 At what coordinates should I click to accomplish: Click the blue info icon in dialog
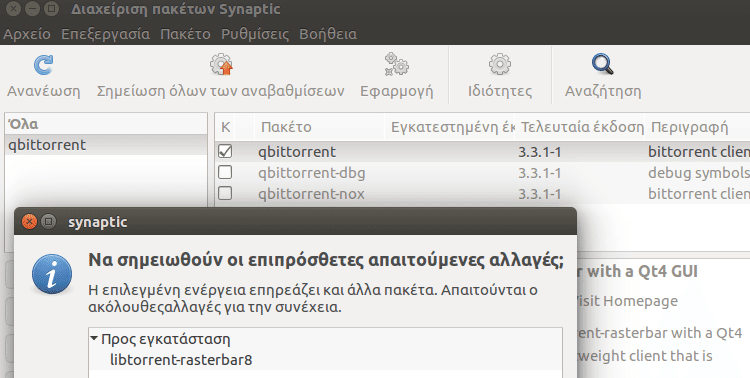[52, 274]
